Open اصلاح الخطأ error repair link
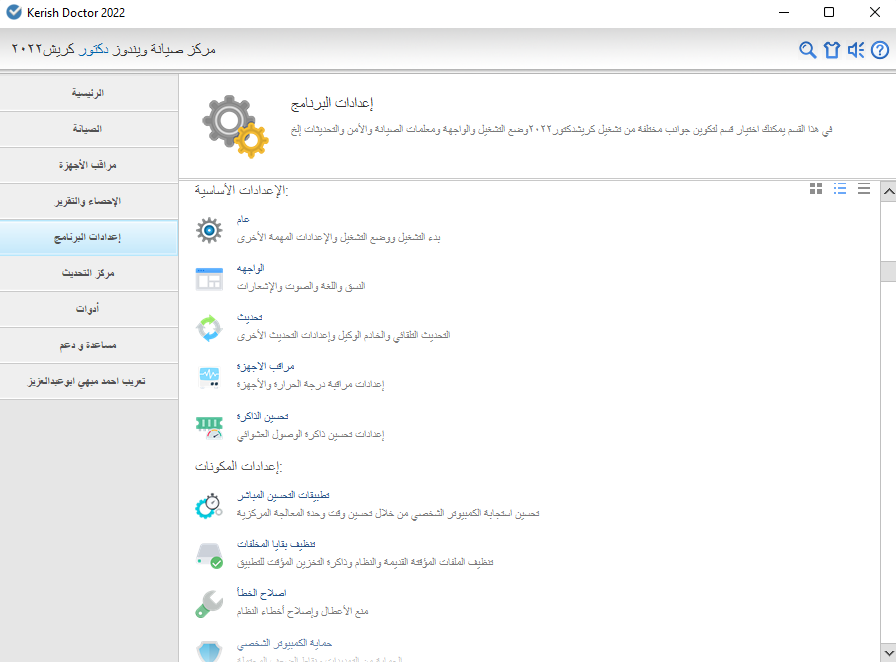Viewport: 896px width, 662px height. (x=262, y=593)
